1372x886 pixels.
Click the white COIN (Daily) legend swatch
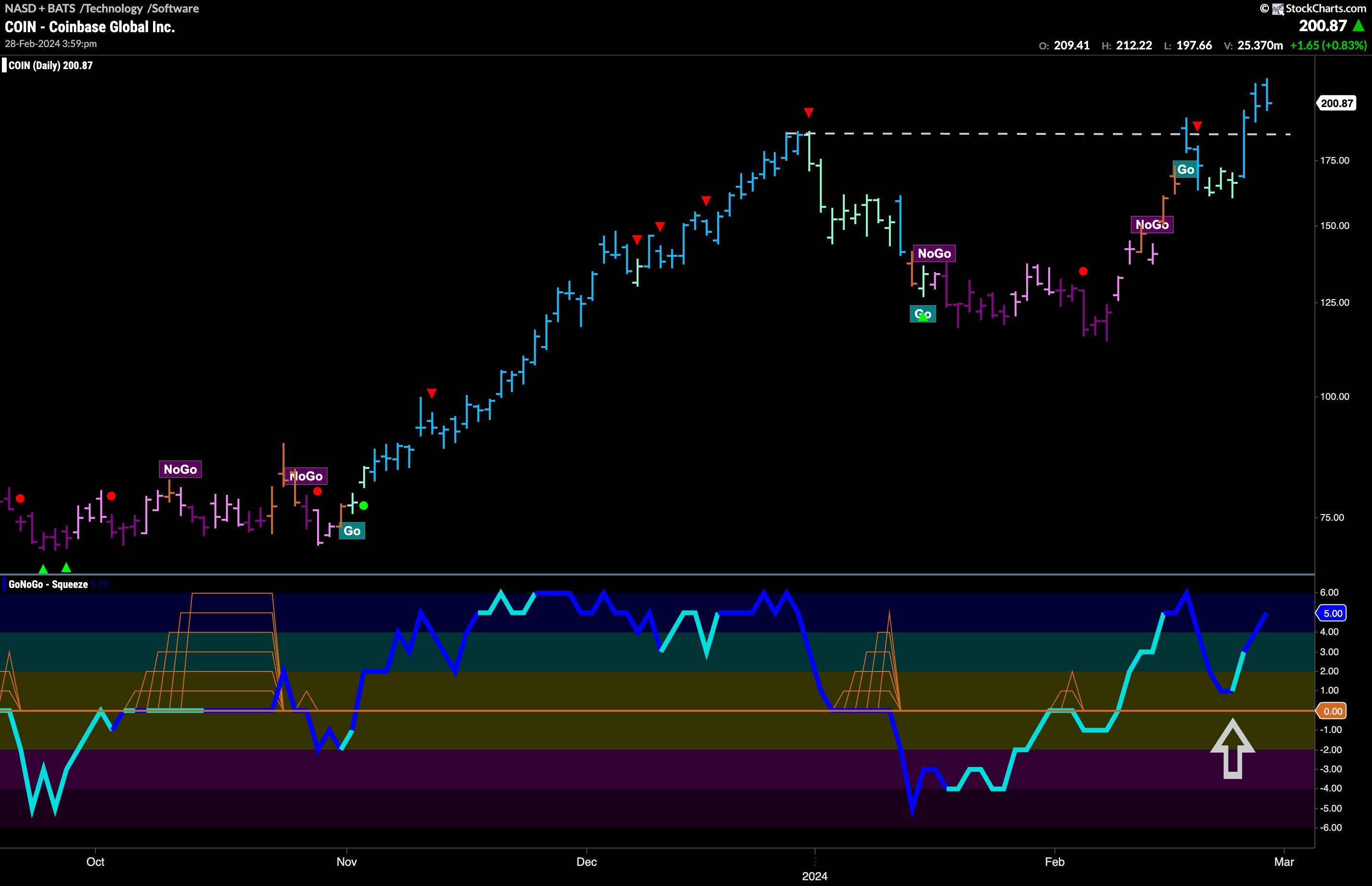pos(4,66)
